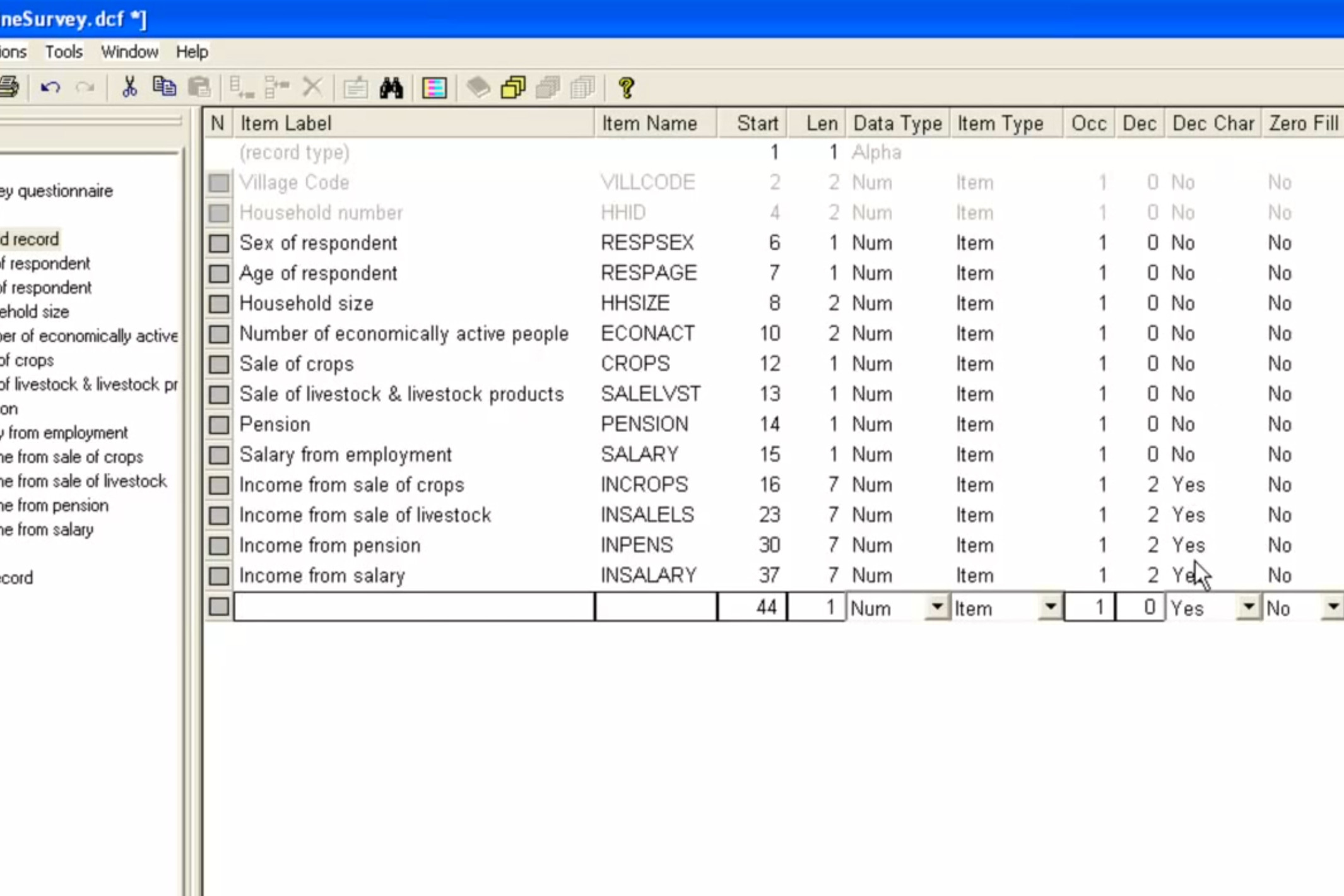Open the Window menu
Image resolution: width=1344 pixels, height=896 pixels.
(129, 52)
